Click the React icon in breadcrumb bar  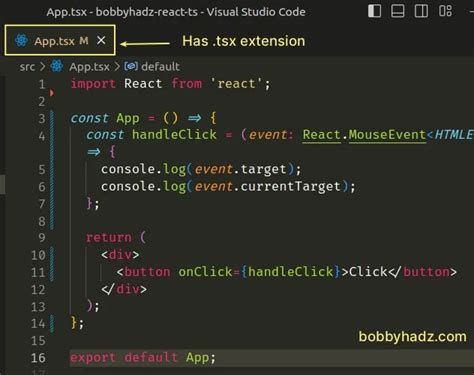tap(57, 66)
